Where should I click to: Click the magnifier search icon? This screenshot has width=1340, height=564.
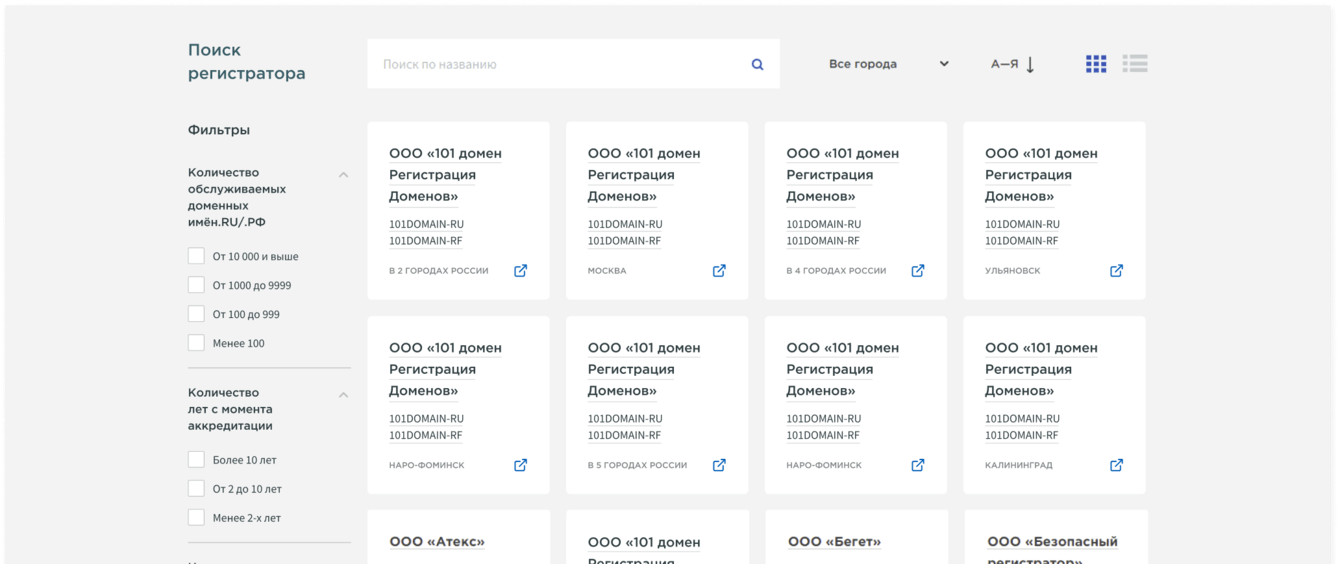tap(757, 64)
